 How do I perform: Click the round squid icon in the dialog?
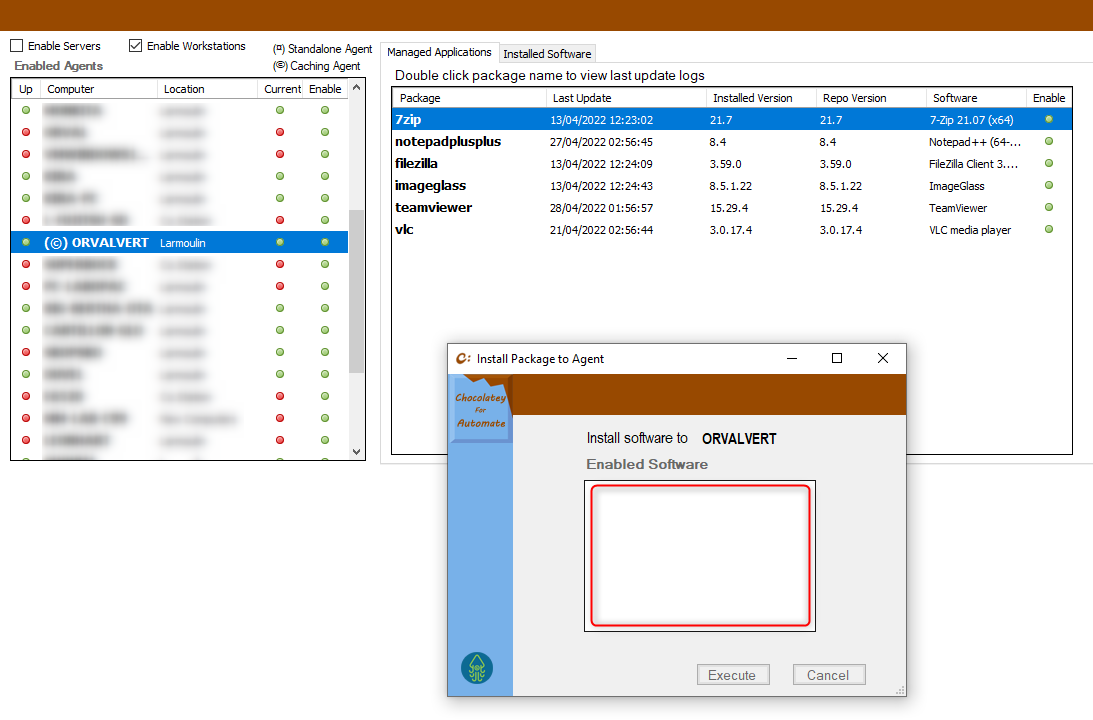tap(477, 668)
